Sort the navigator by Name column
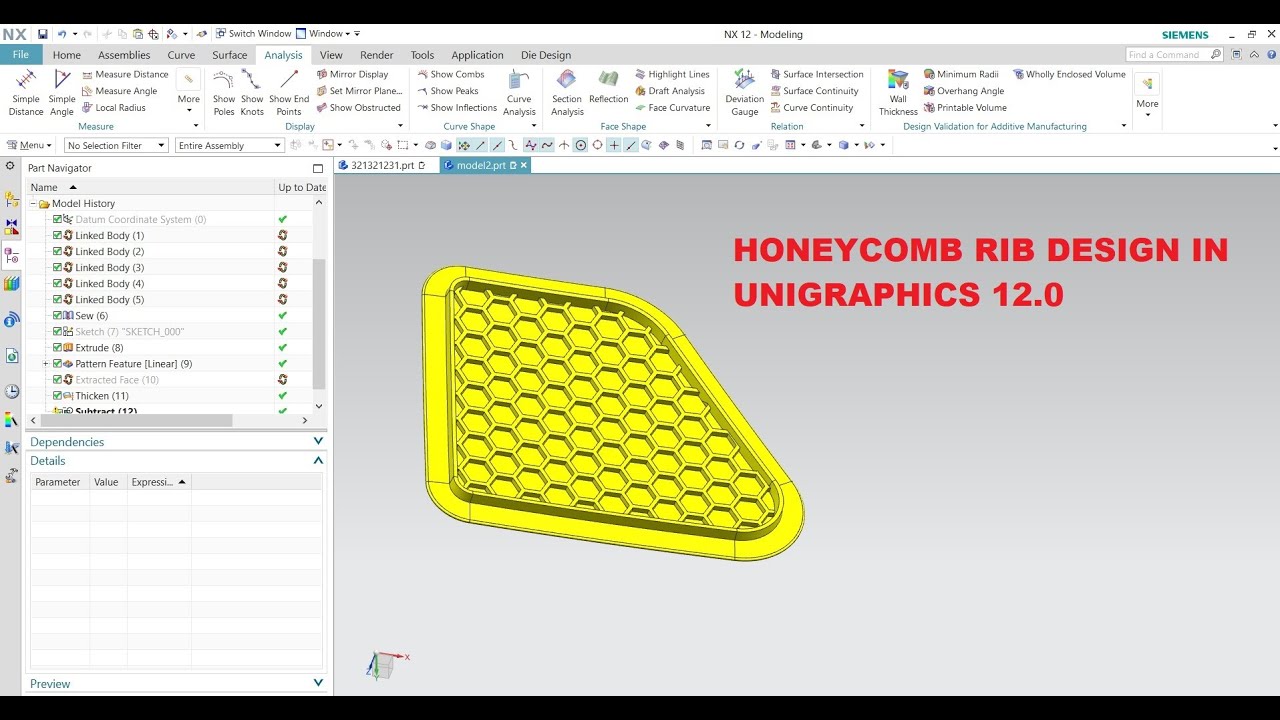The width and height of the screenshot is (1280, 720). (150, 187)
